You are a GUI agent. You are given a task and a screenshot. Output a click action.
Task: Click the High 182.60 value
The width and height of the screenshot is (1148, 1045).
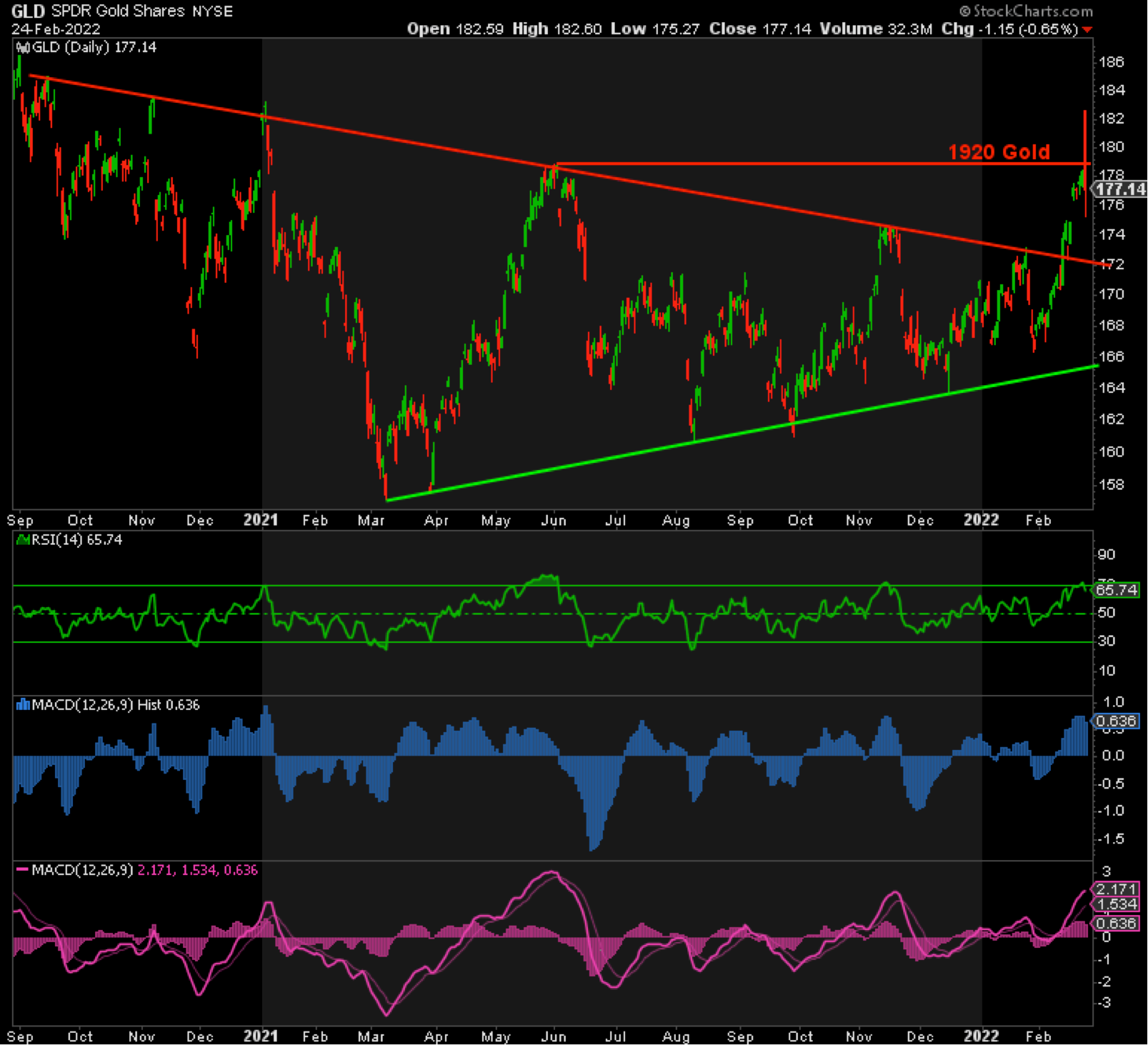[x=557, y=29]
